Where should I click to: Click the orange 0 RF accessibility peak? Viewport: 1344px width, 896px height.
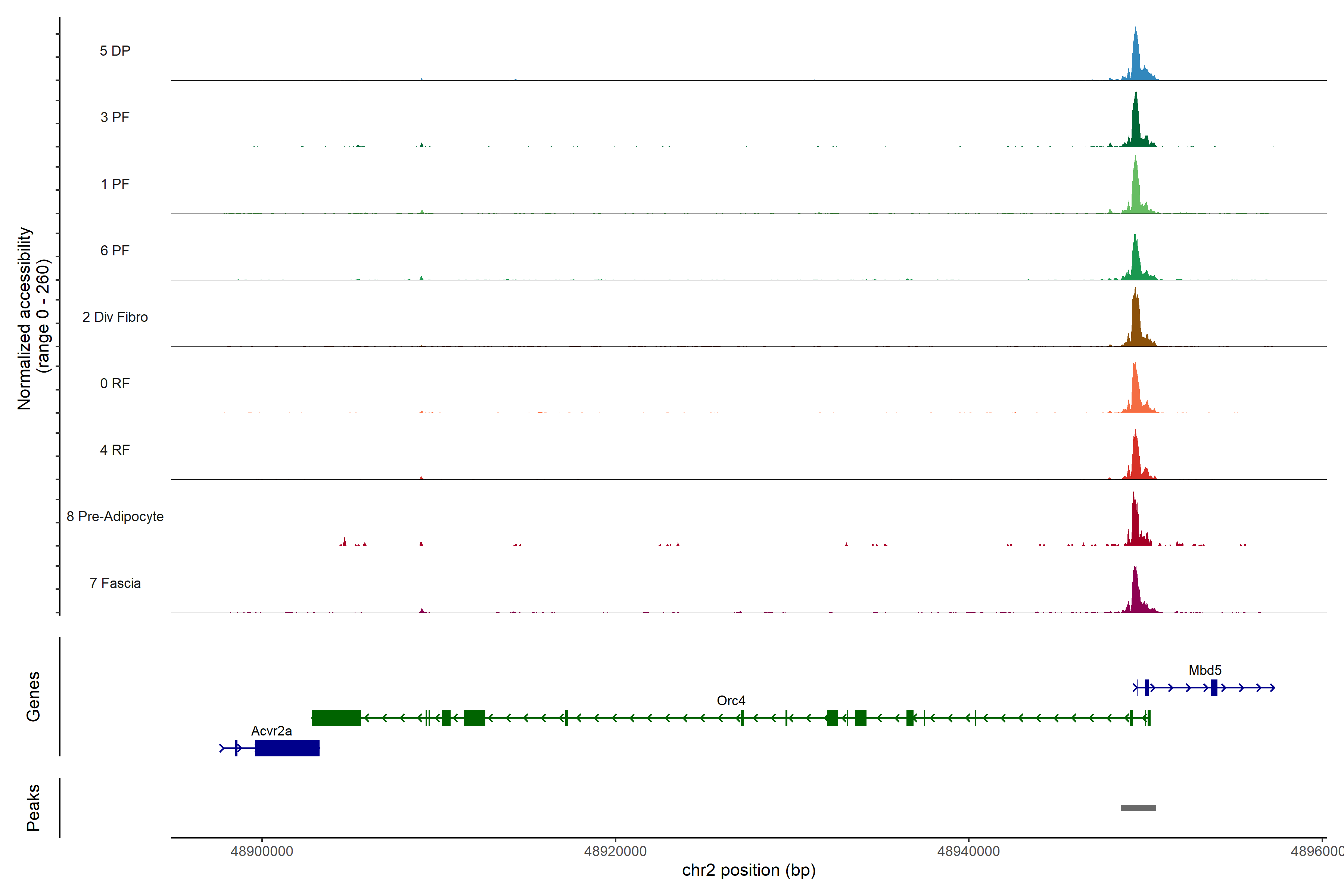[1135, 394]
